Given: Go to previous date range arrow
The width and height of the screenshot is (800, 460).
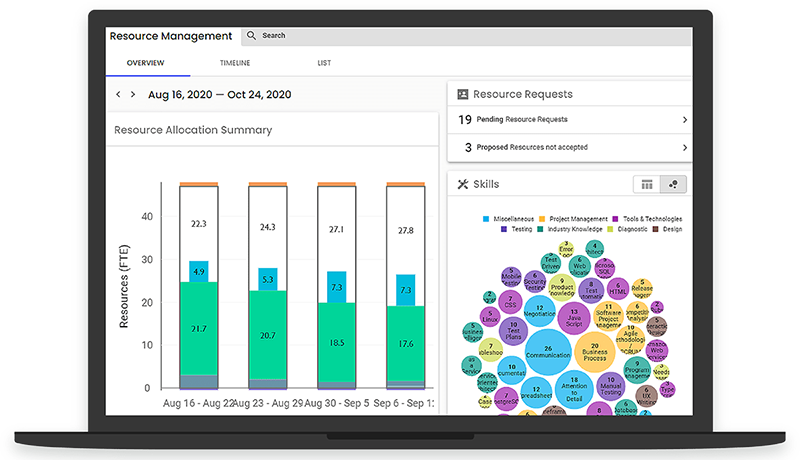Looking at the screenshot, I should (x=118, y=94).
